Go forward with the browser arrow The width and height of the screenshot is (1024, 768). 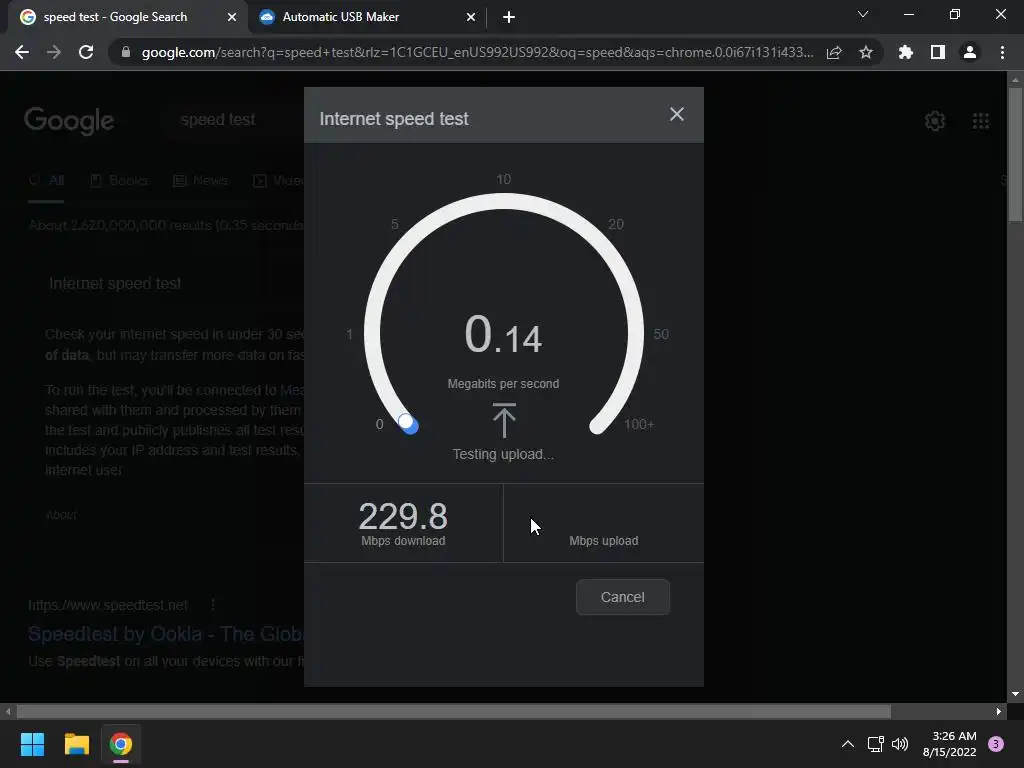click(x=54, y=52)
